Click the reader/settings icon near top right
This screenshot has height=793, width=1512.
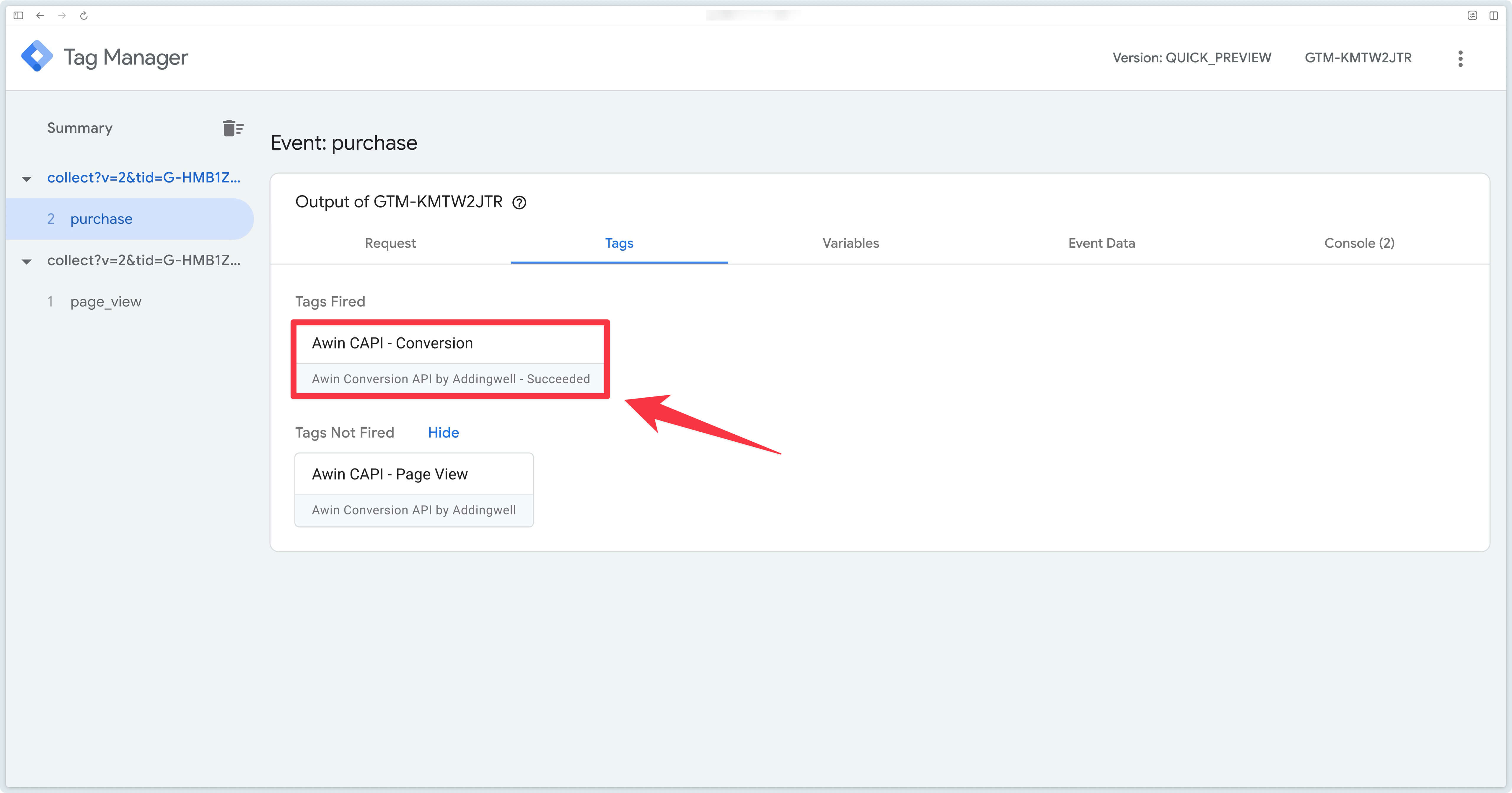(x=1472, y=15)
